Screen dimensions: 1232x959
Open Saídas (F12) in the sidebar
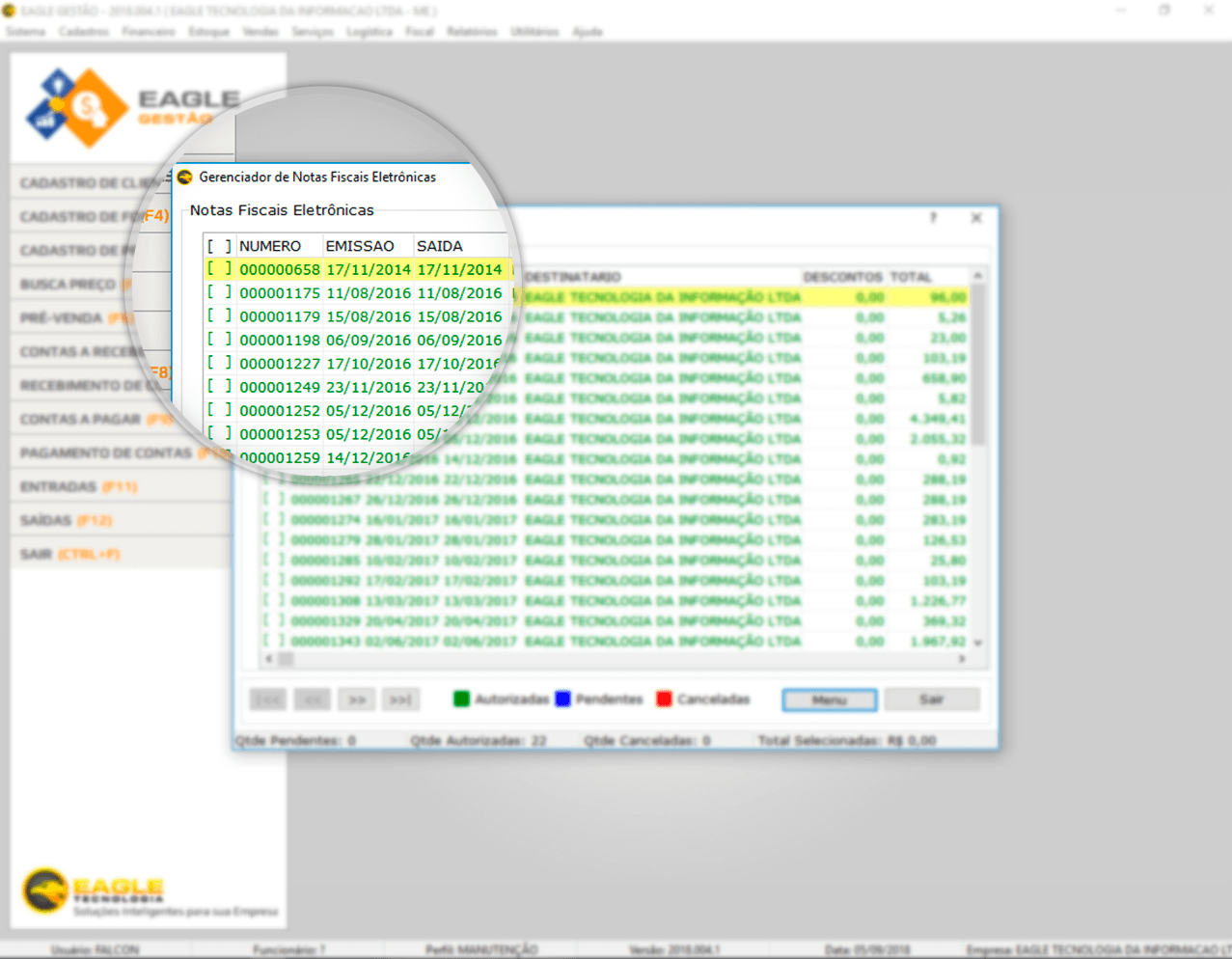pyautogui.click(x=122, y=521)
